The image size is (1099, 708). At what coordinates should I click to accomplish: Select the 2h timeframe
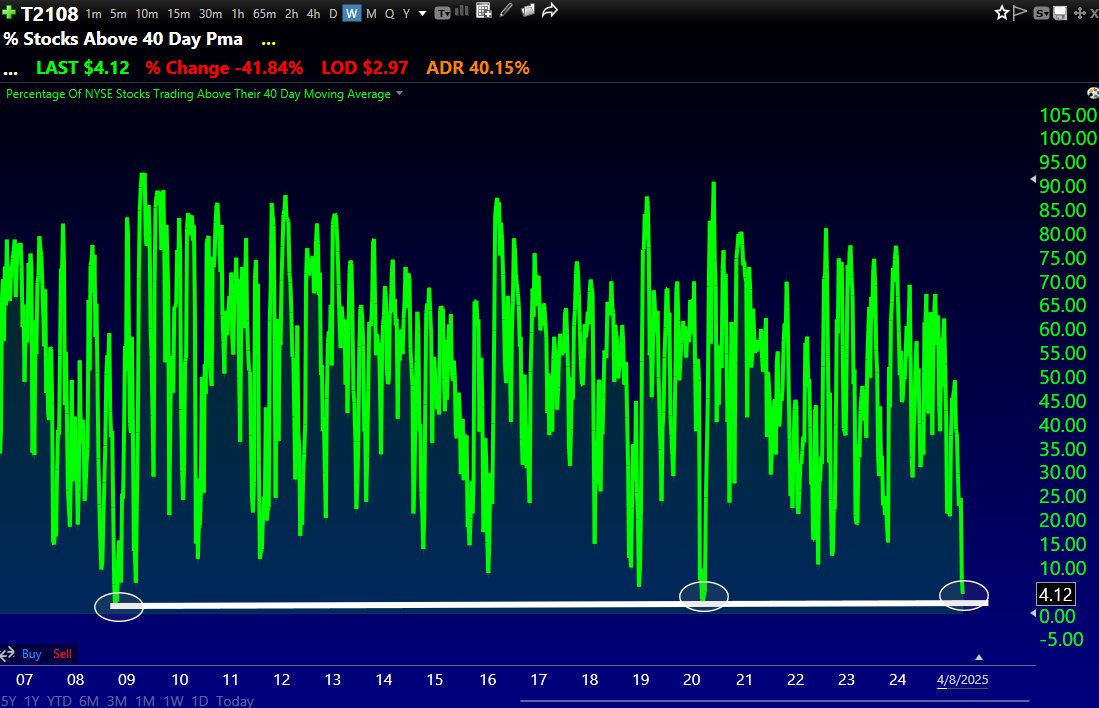[x=292, y=14]
